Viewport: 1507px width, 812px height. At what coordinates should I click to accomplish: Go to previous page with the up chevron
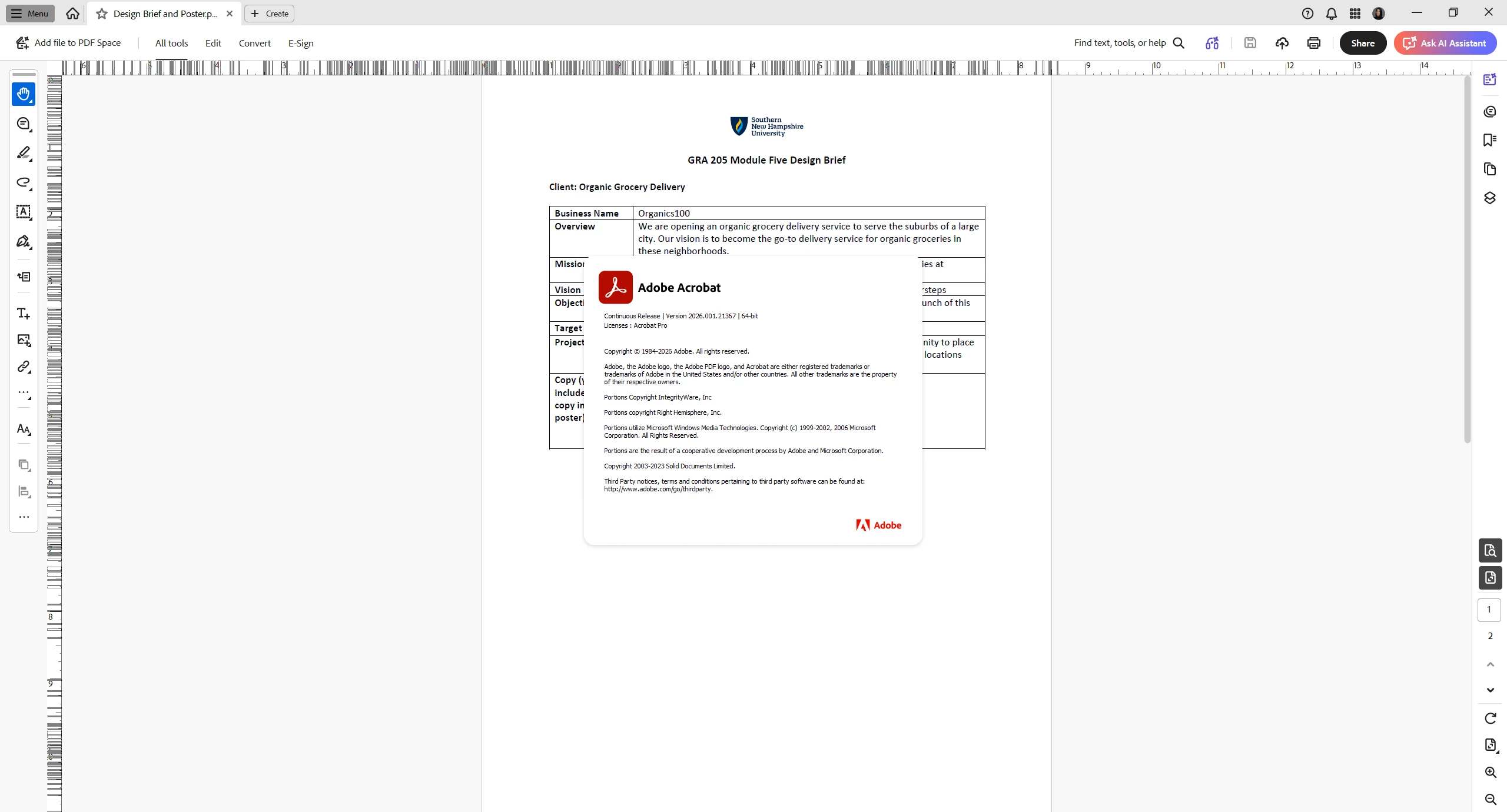coord(1490,664)
